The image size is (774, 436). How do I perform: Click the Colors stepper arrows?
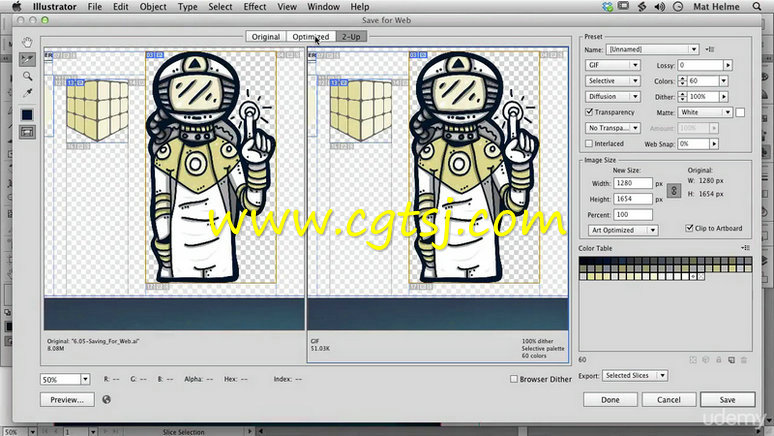click(682, 81)
